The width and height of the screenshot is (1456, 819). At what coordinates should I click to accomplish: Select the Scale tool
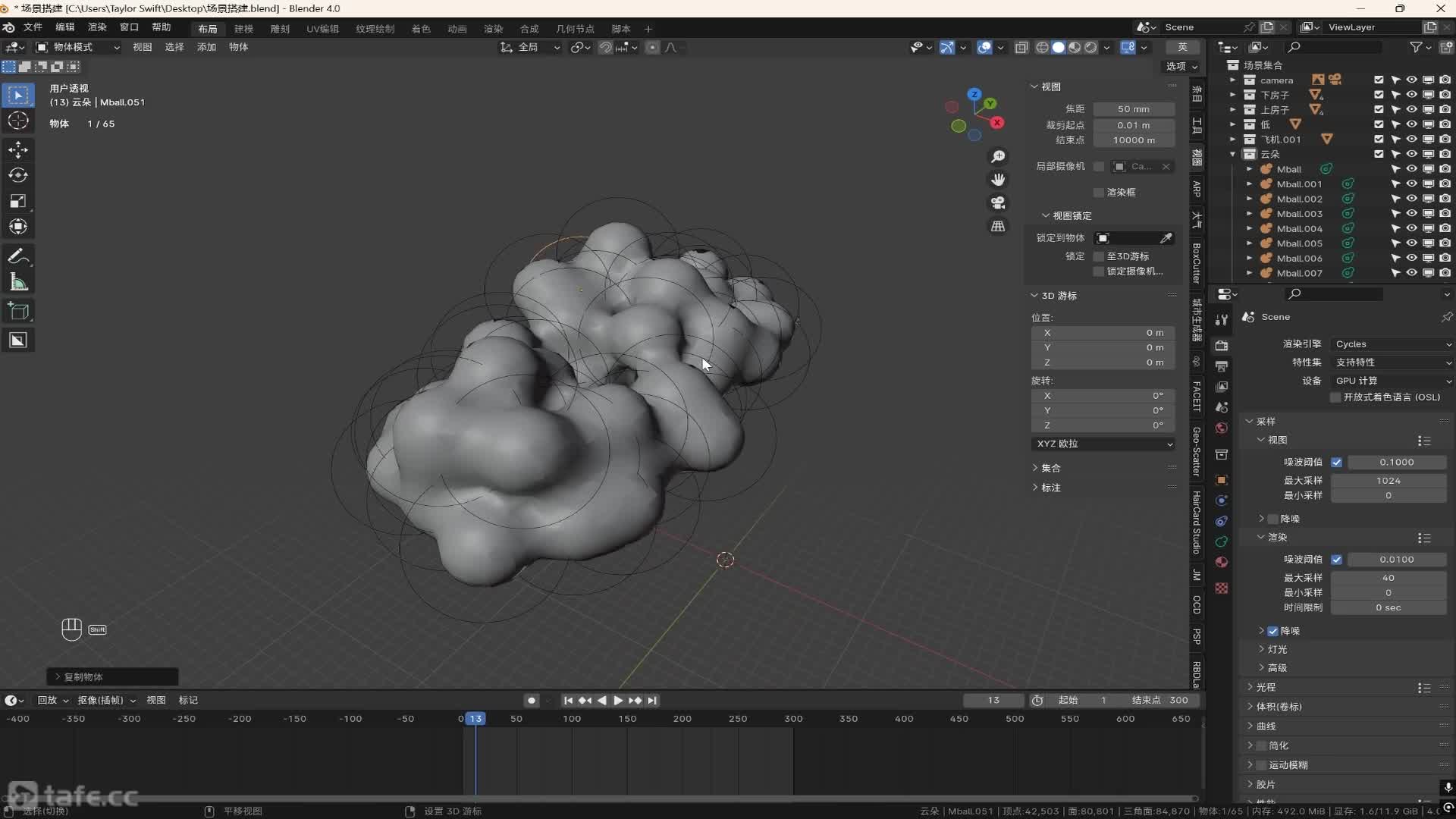pos(18,201)
